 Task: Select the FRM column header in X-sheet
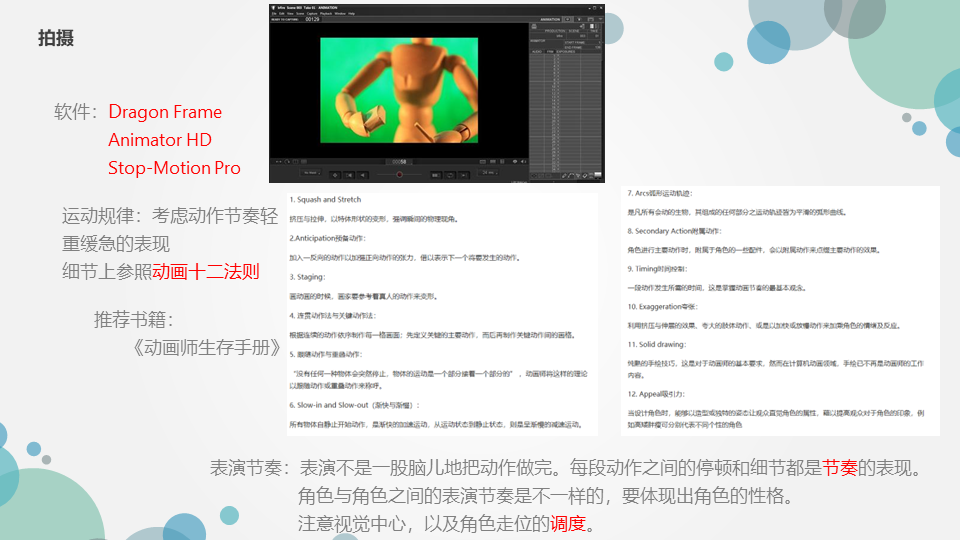point(550,52)
